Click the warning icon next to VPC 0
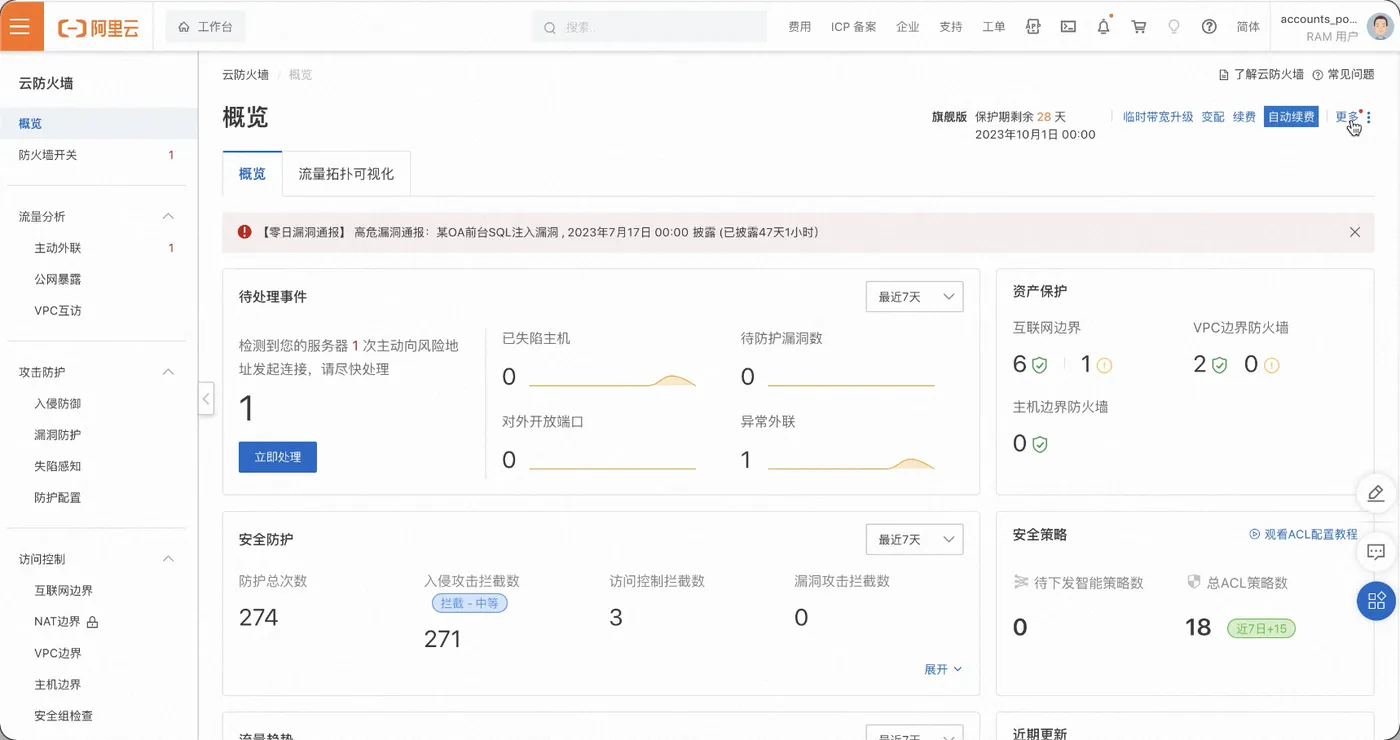The width and height of the screenshot is (1400, 740). (1272, 365)
